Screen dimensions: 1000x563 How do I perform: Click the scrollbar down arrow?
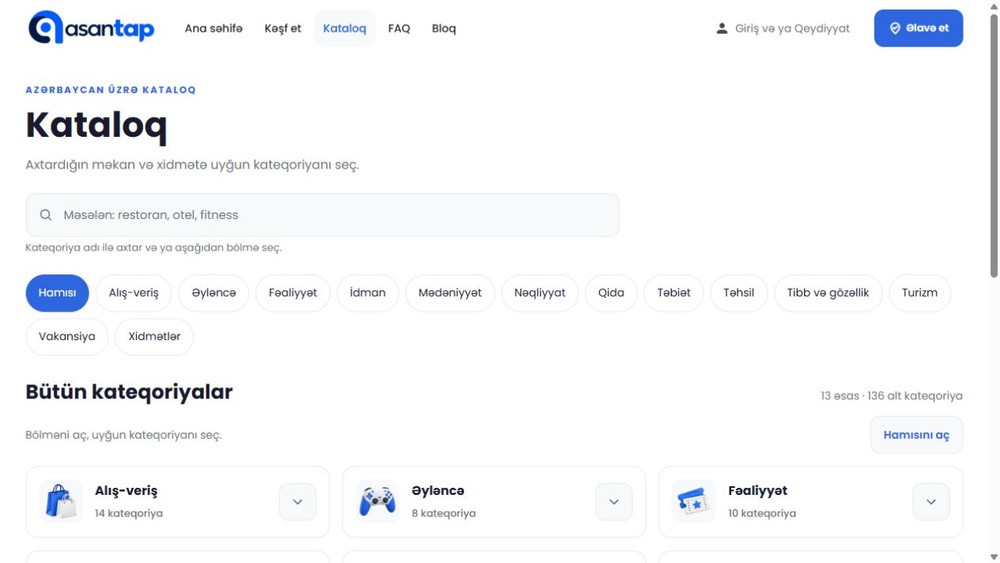[994, 558]
